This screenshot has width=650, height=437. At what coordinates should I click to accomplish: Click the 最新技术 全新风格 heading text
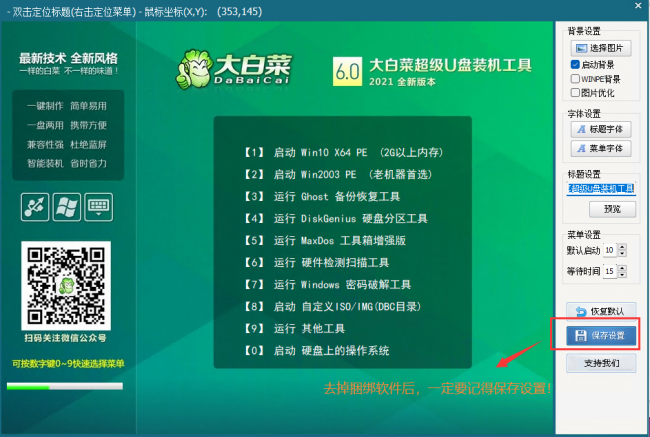pyautogui.click(x=68, y=58)
